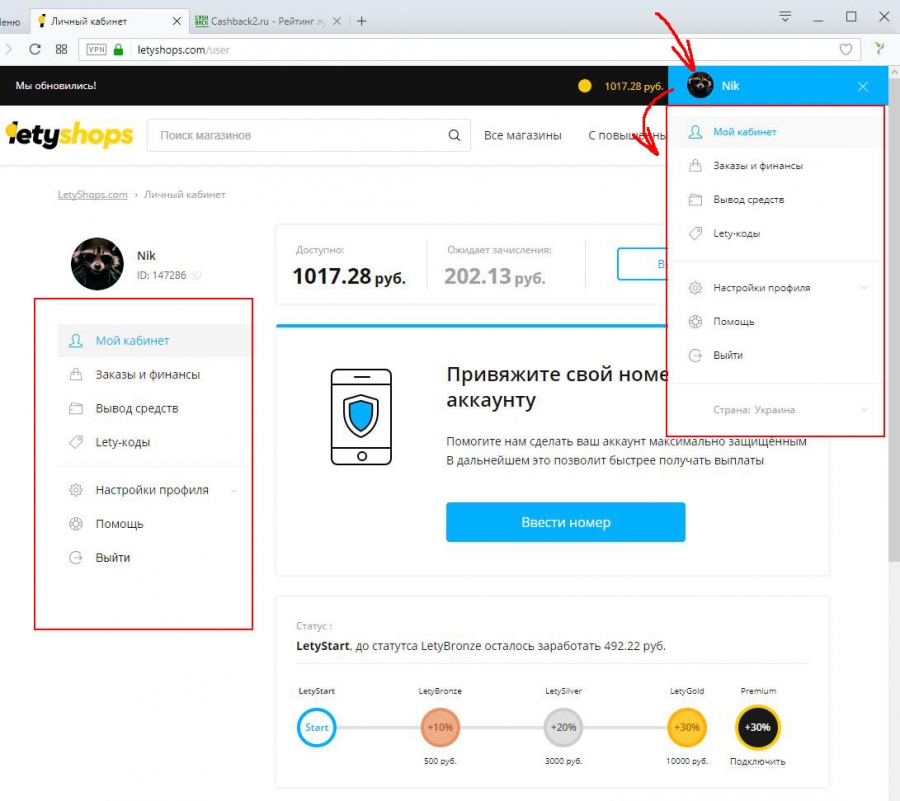Click the 202.13 руб. pending amount

pyautogui.click(x=495, y=277)
